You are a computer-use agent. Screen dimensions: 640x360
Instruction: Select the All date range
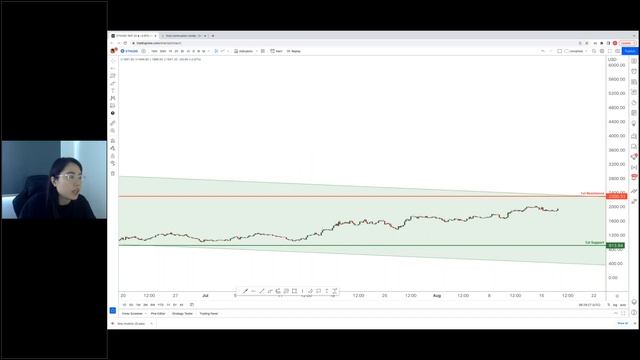182,305
